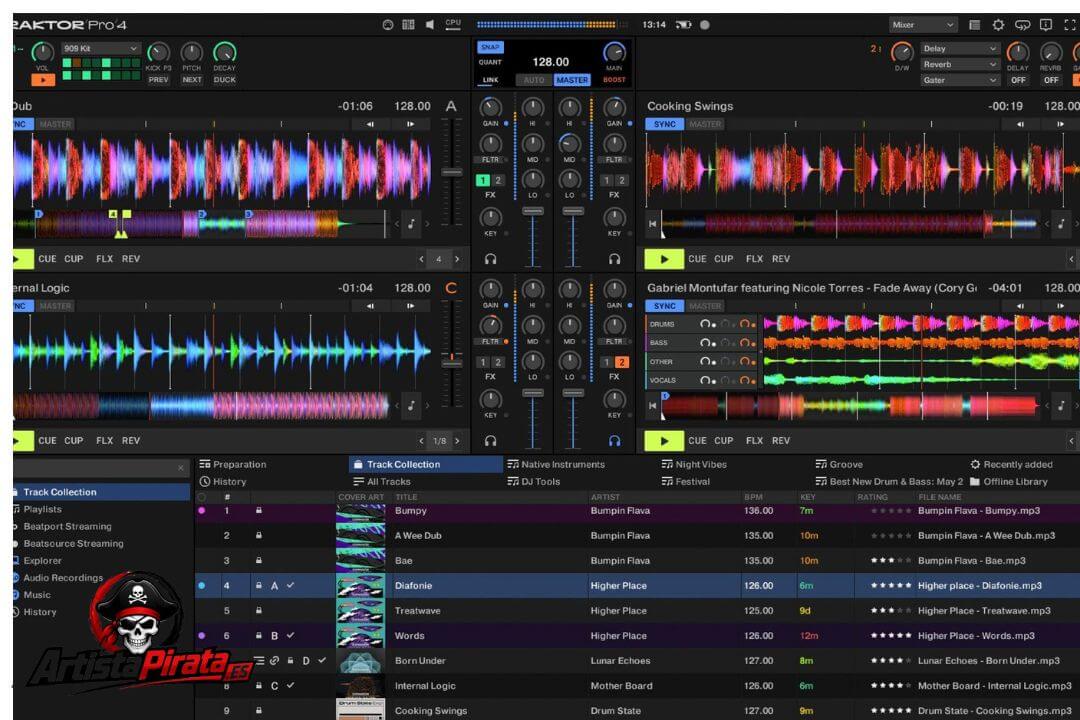
Task: Decrease loop size arrow beside 1/8
Action: 421,441
